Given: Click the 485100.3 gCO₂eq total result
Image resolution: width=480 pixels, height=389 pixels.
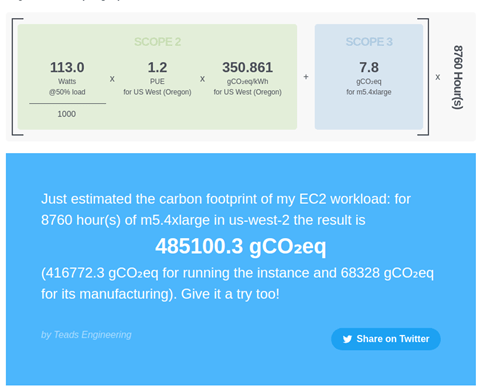Looking at the screenshot, I should (x=241, y=247).
